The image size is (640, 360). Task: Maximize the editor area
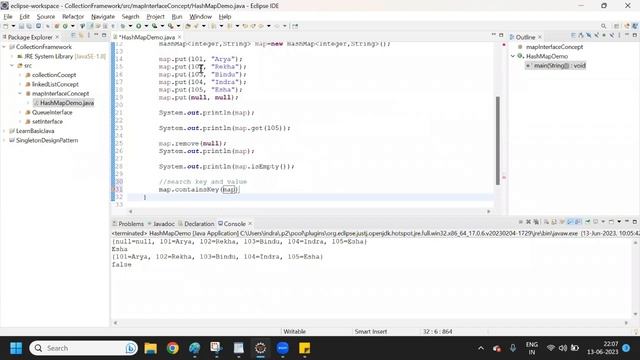click(501, 36)
